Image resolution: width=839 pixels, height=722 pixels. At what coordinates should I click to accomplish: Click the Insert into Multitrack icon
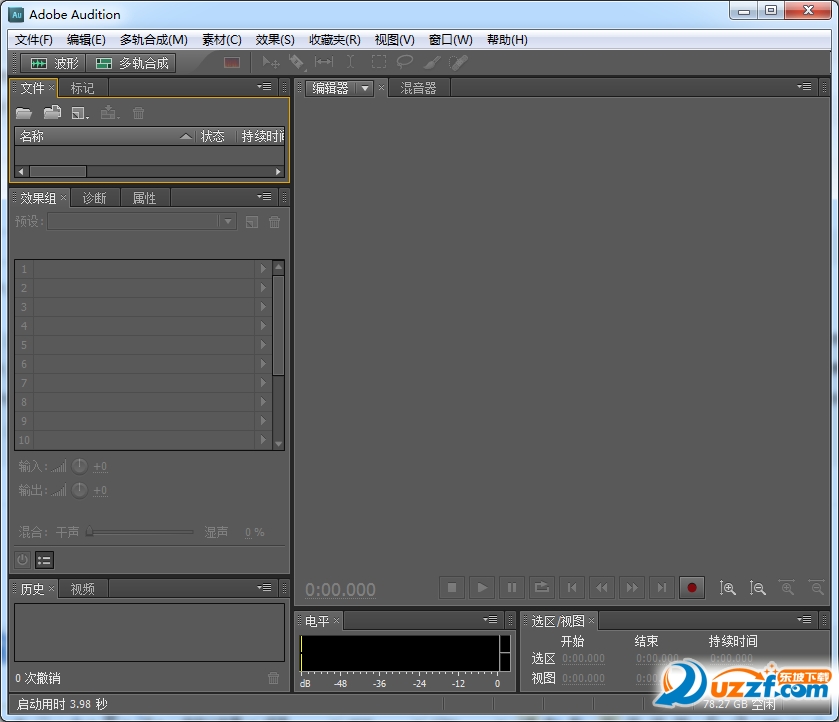tap(110, 112)
